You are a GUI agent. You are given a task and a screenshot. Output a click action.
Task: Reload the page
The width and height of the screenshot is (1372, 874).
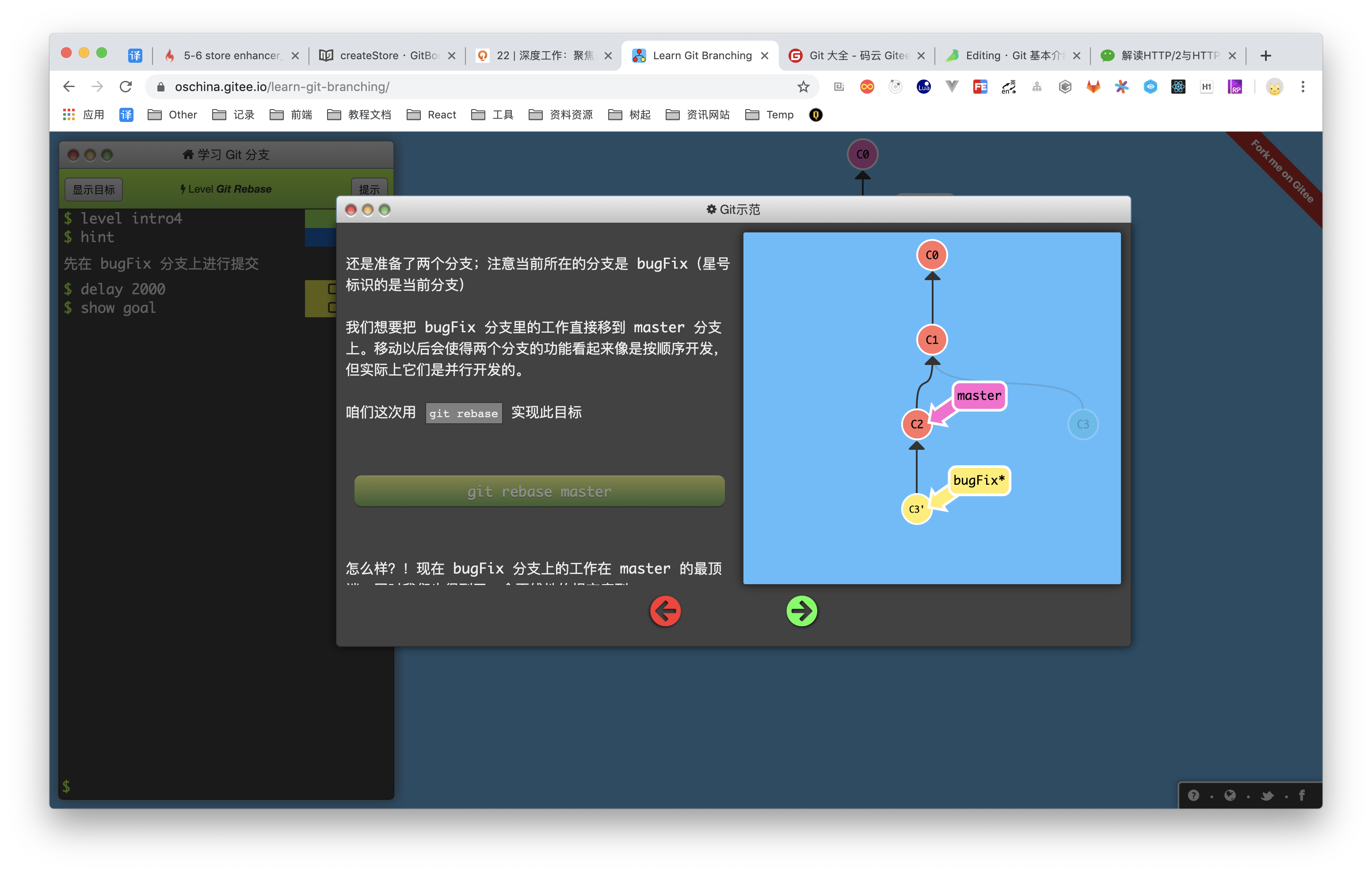(x=126, y=87)
